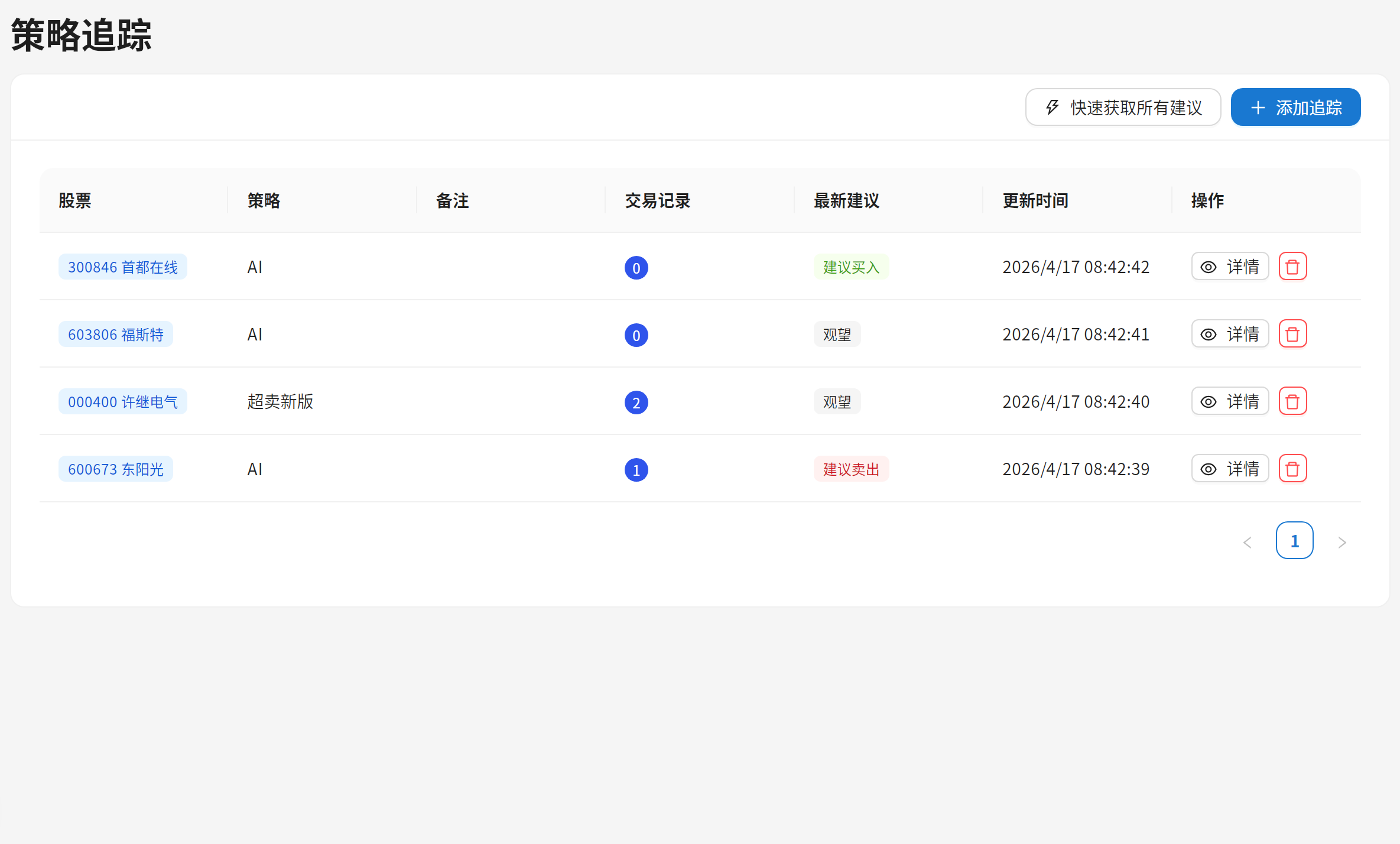Click 快速获取所有建议 lightning button
The width and height of the screenshot is (1400, 844).
(1123, 108)
